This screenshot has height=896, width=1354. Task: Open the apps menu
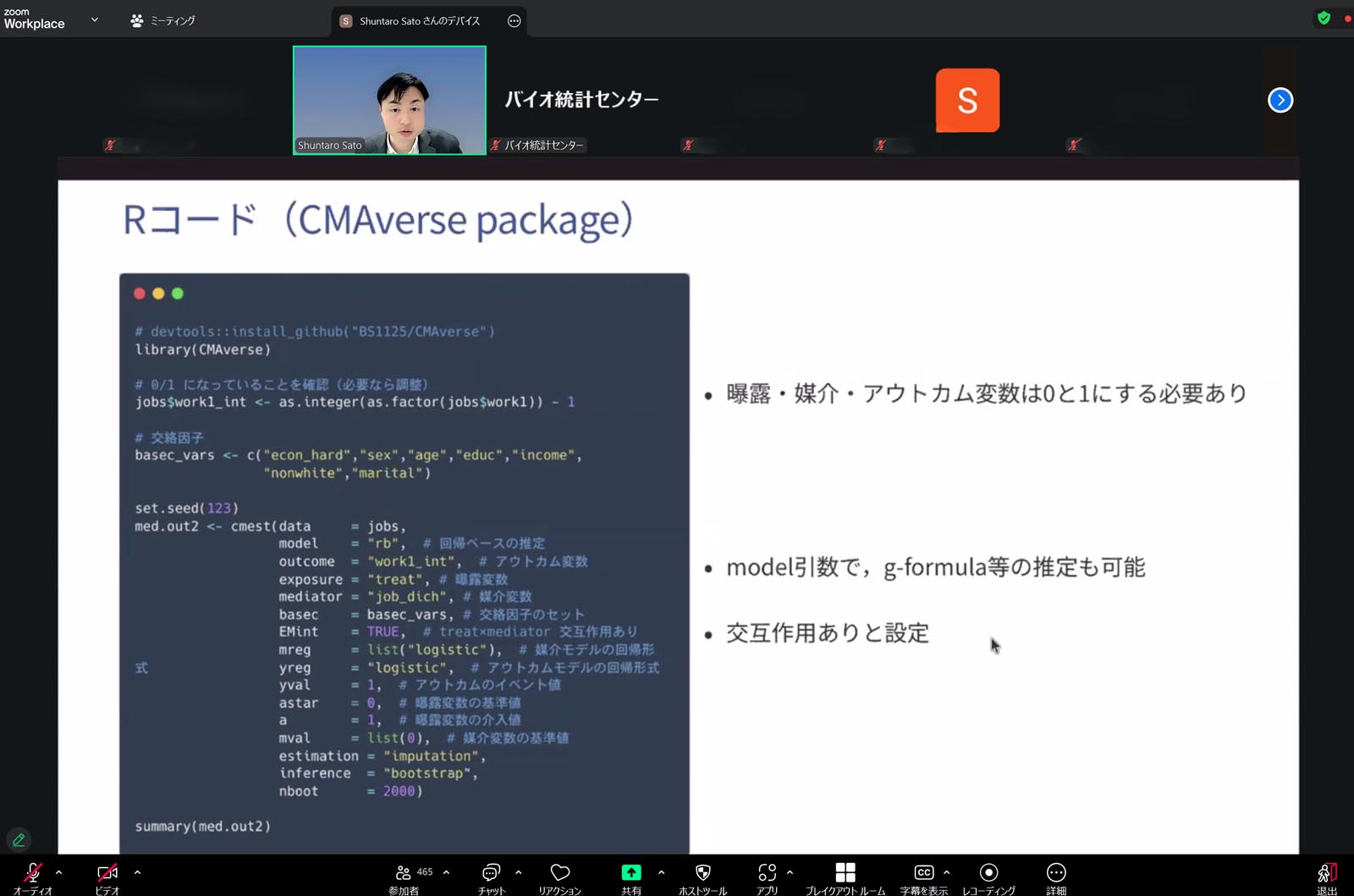767,875
